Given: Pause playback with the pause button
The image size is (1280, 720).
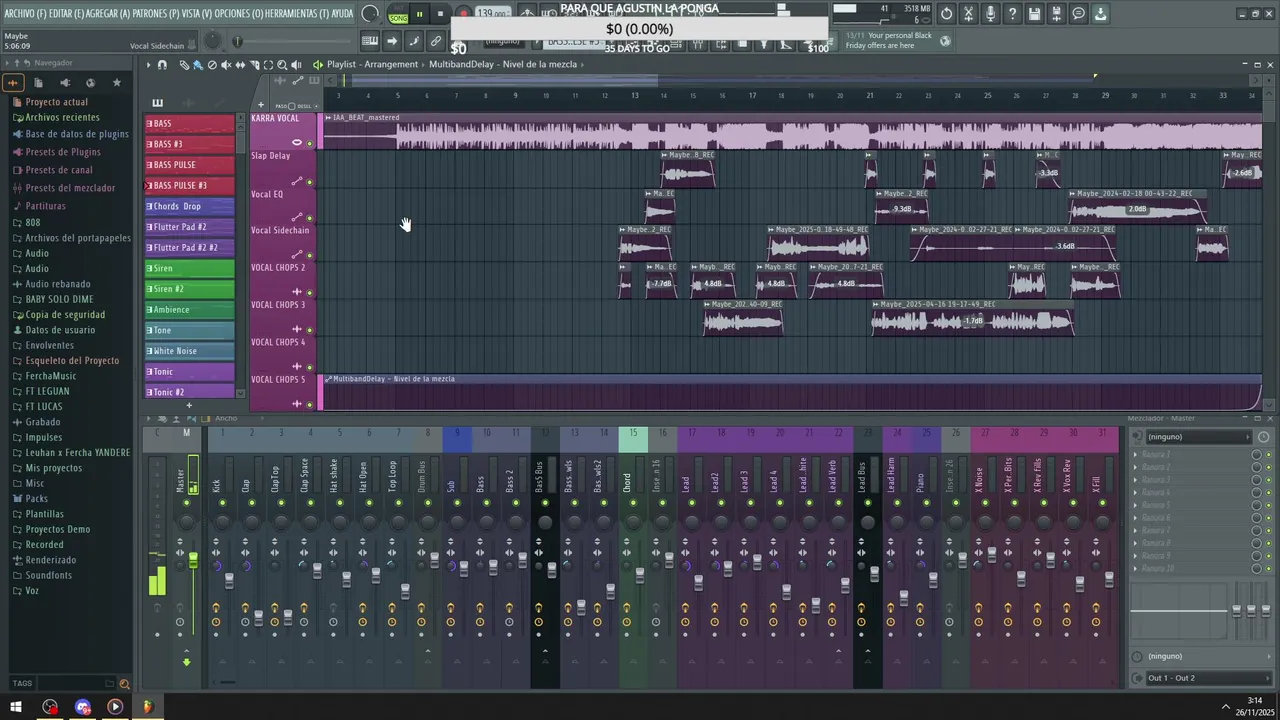Looking at the screenshot, I should click(x=419, y=14).
